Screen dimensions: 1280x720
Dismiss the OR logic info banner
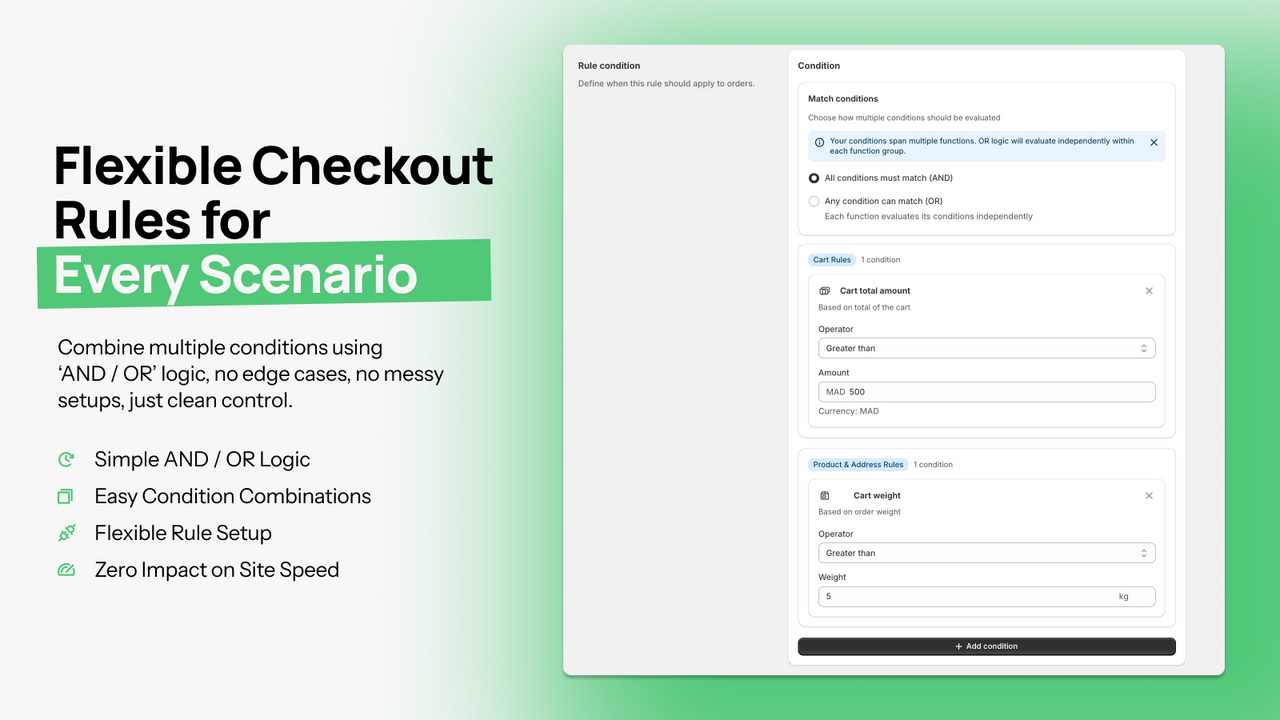(1153, 143)
